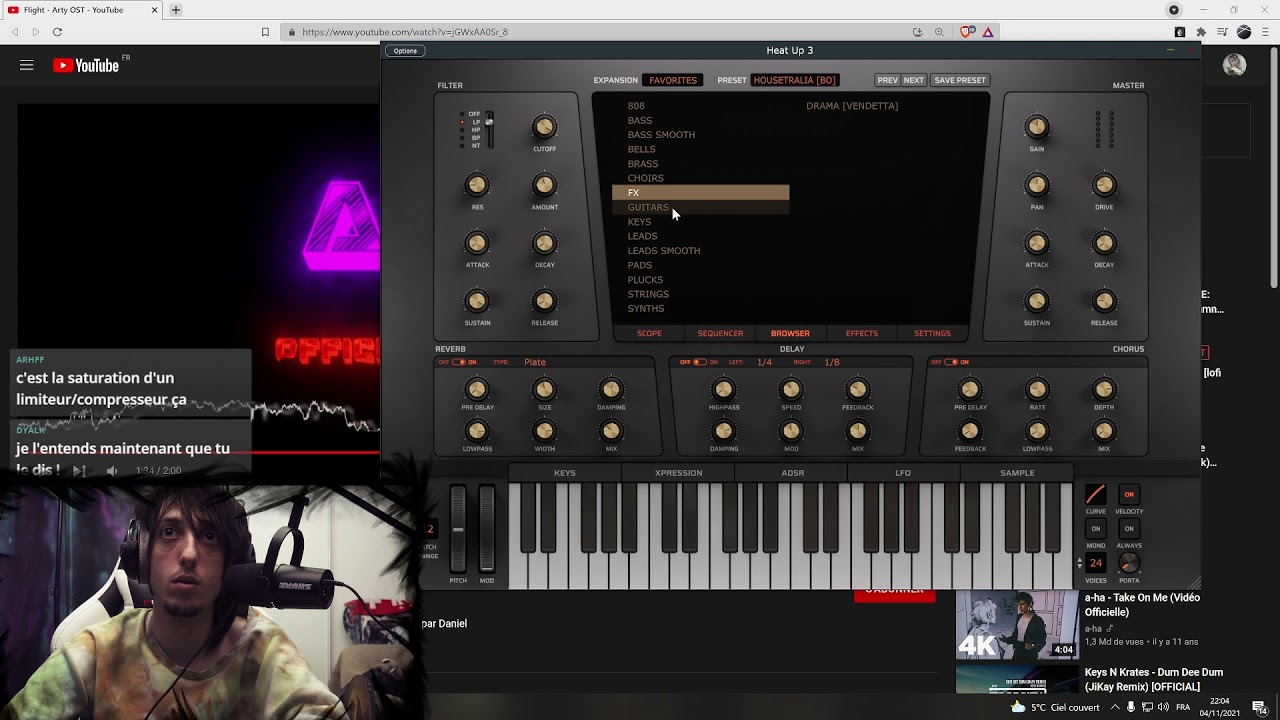
Task: Change the Delay right 1/8 value
Action: pos(832,362)
